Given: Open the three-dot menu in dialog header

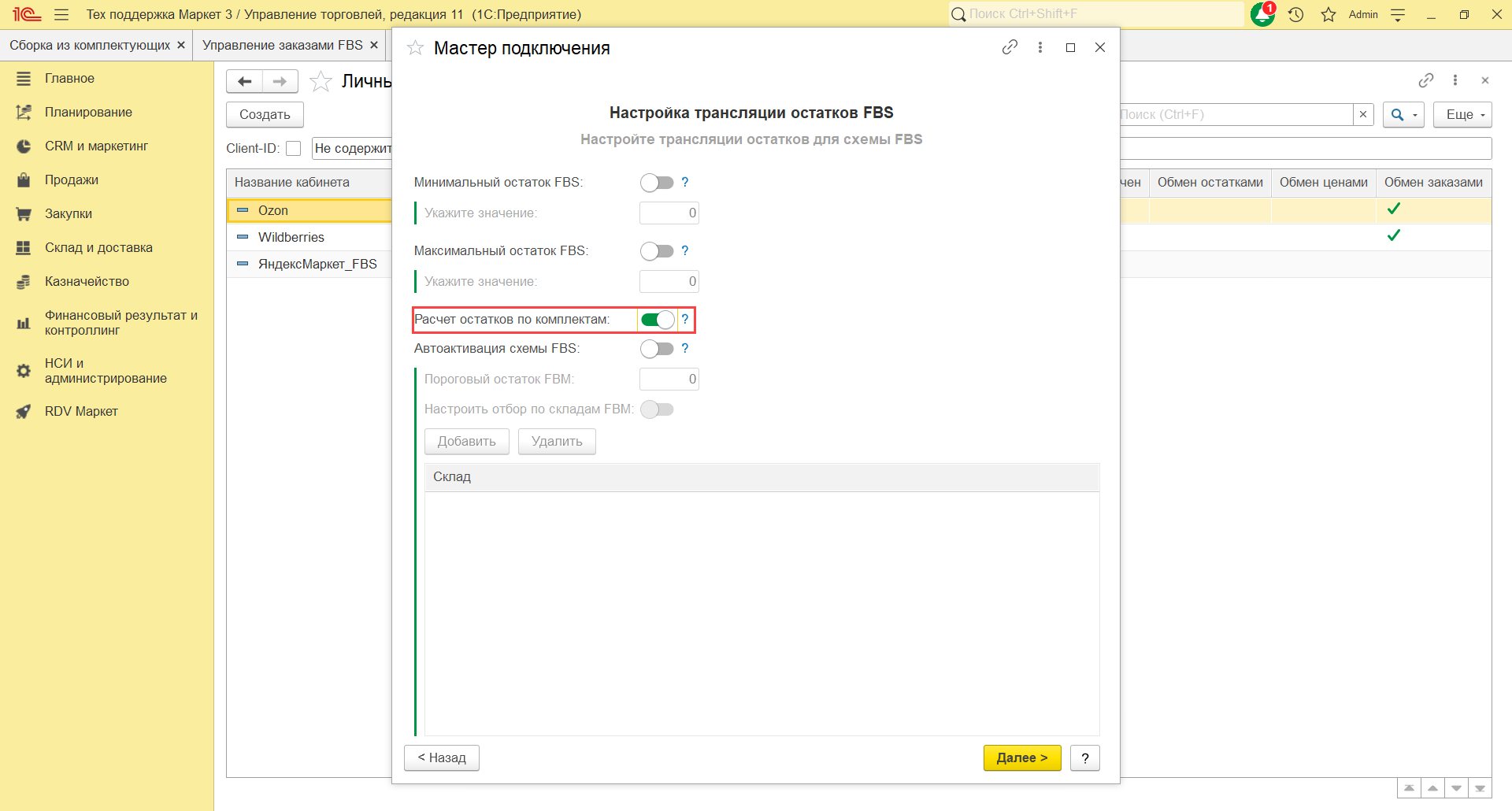Looking at the screenshot, I should (1040, 47).
